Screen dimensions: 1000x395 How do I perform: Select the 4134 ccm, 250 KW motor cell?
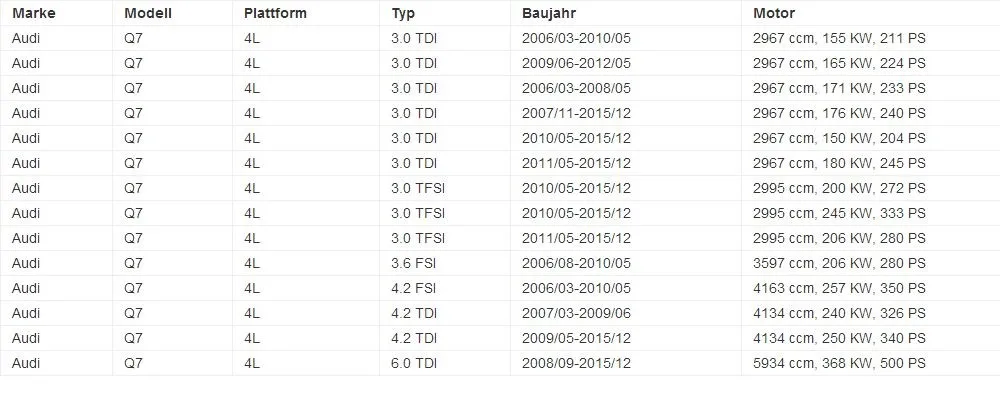click(839, 338)
